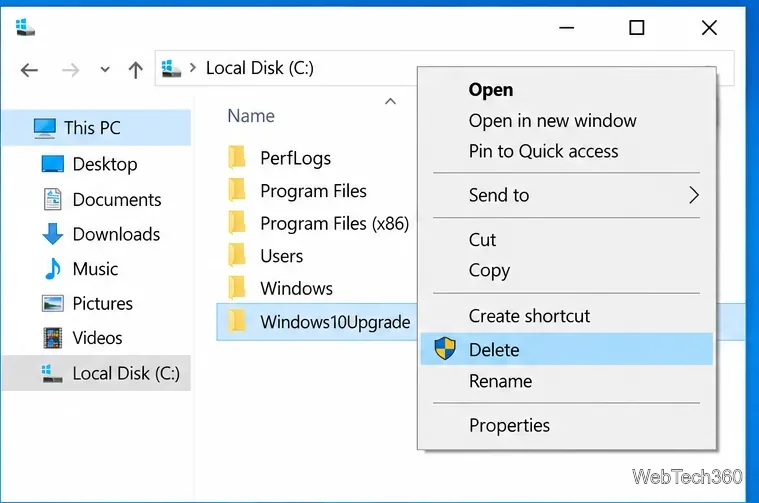This screenshot has height=503, width=759.
Task: Select the Users folder
Action: pyautogui.click(x=281, y=256)
